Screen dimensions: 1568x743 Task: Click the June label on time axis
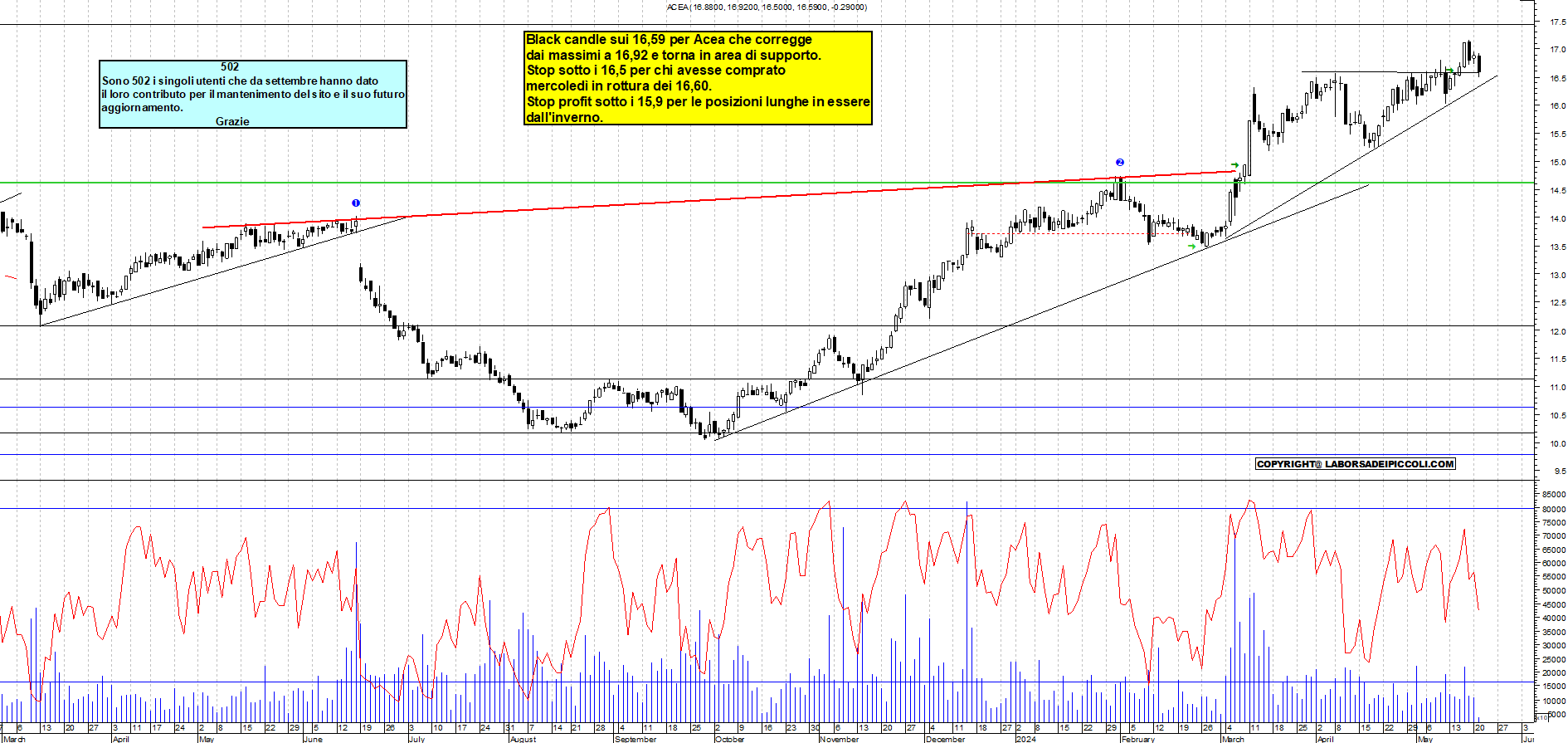pyautogui.click(x=313, y=739)
